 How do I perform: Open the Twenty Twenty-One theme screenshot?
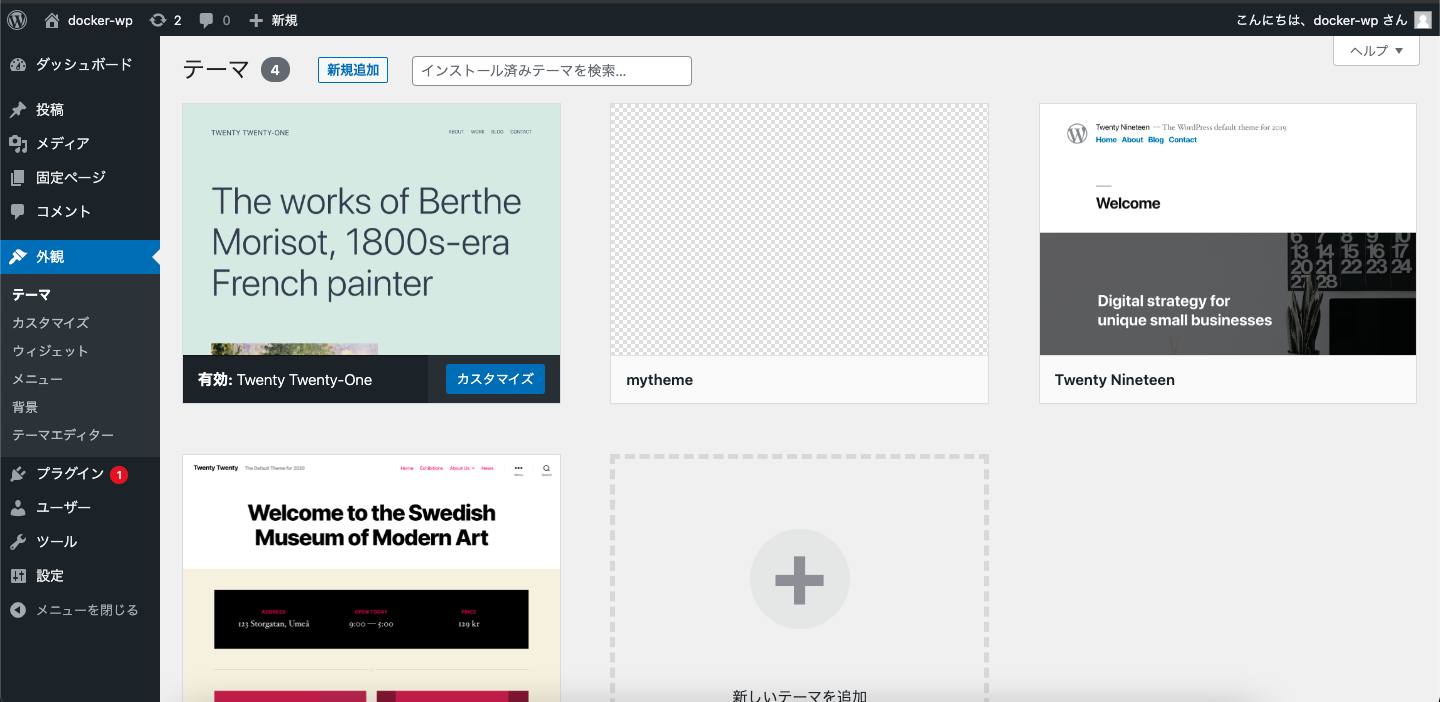click(371, 229)
